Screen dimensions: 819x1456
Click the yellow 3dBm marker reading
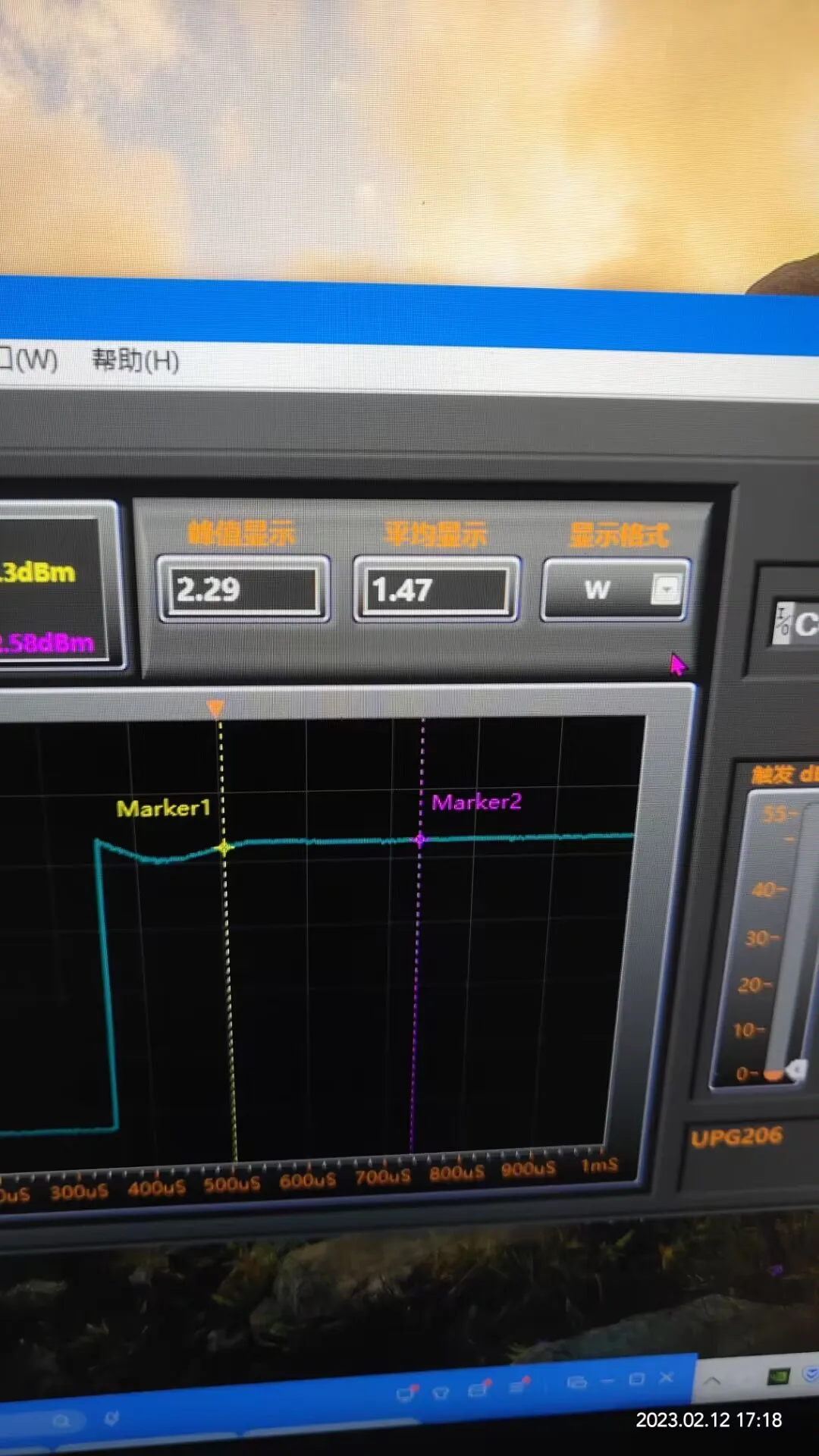[38, 572]
